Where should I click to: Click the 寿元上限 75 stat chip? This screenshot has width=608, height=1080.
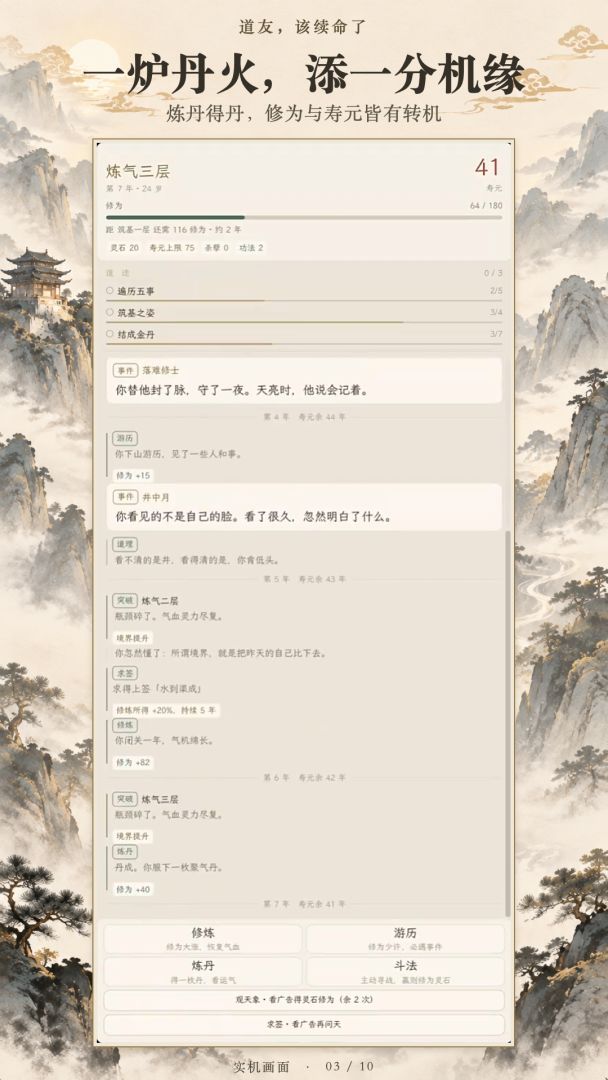[172, 247]
